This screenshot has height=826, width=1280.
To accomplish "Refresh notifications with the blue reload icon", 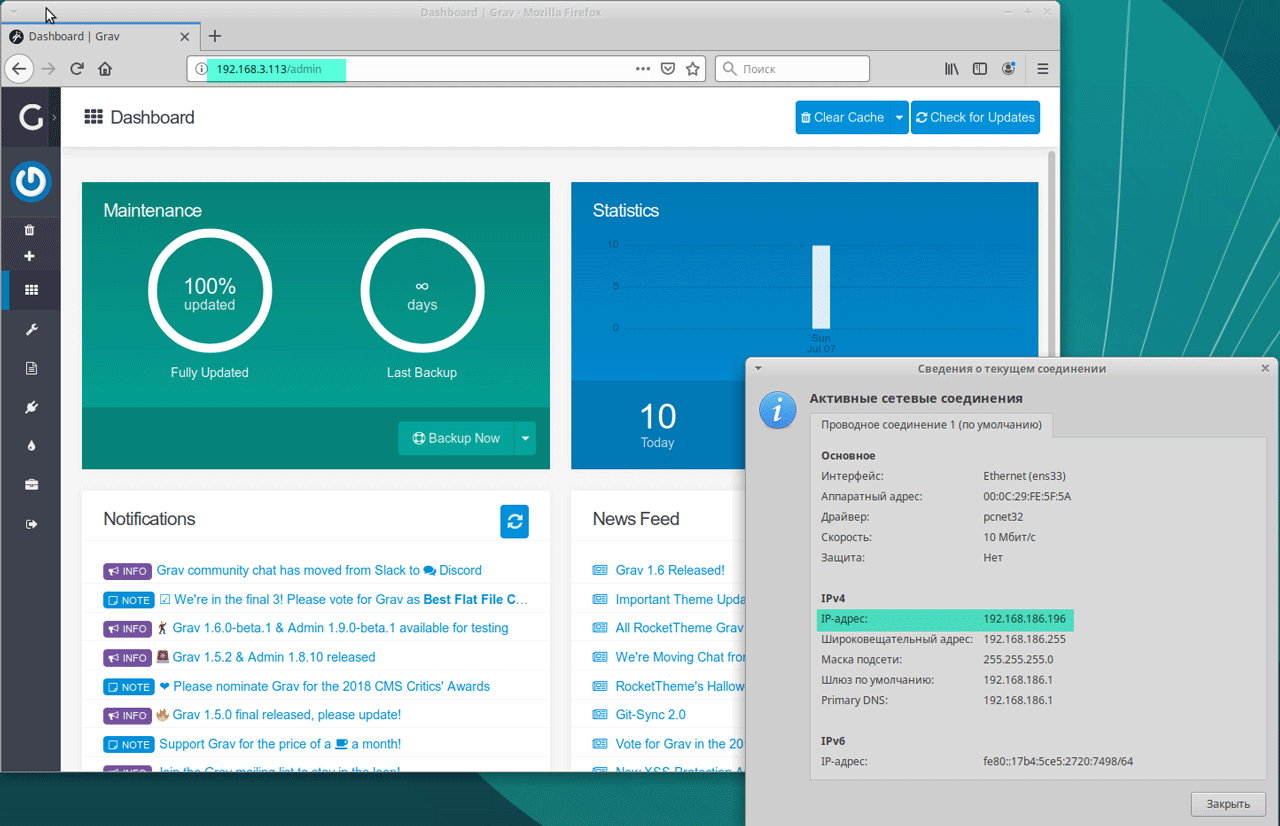I will pyautogui.click(x=514, y=521).
